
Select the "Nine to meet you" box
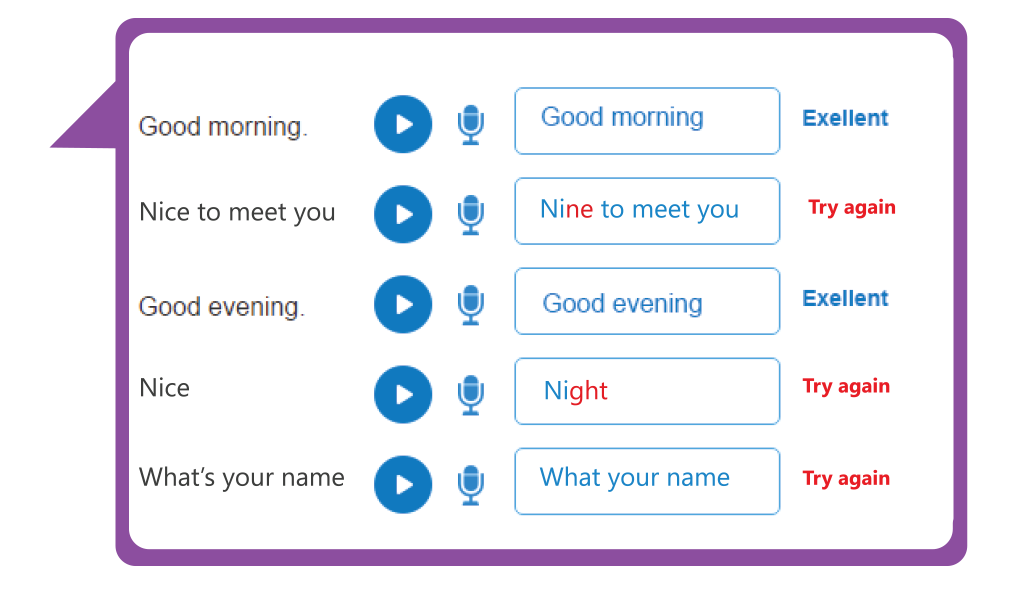(x=647, y=211)
